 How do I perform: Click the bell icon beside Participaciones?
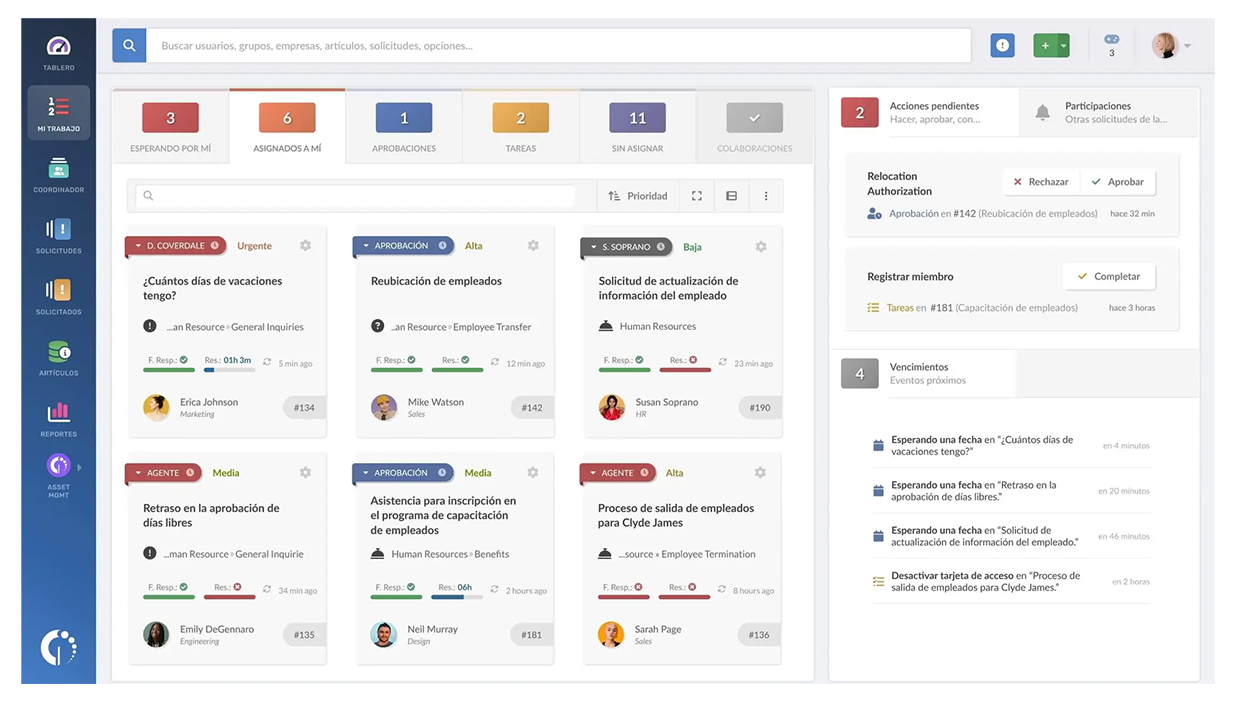[1042, 112]
